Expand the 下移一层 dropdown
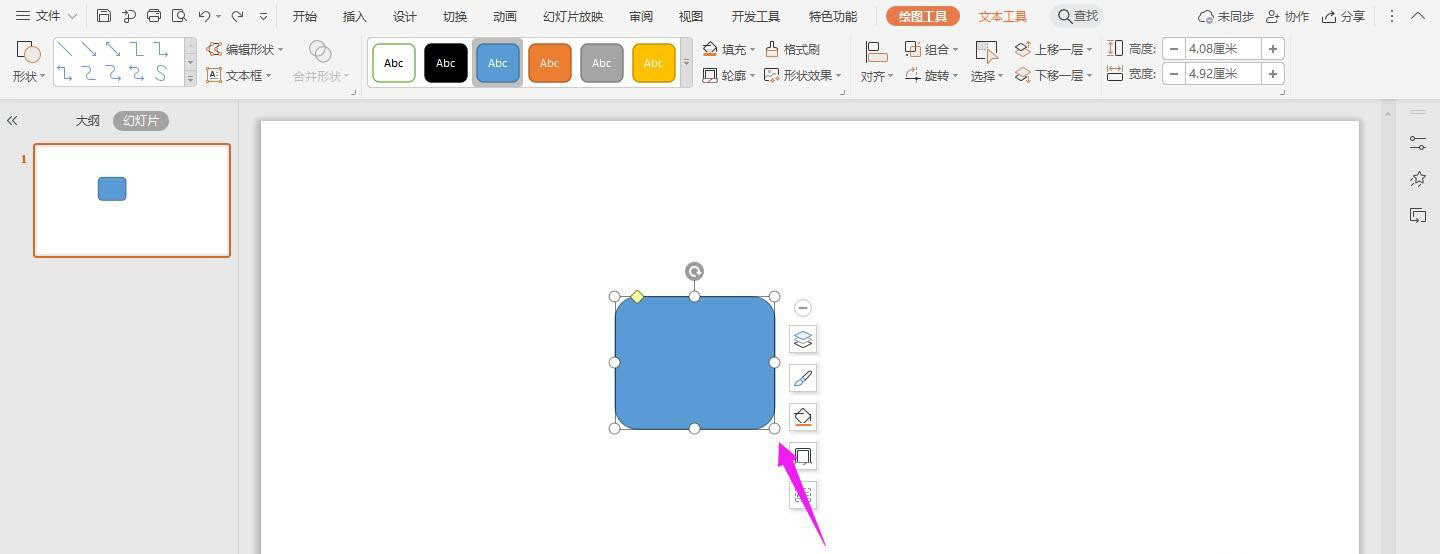 pos(1089,75)
